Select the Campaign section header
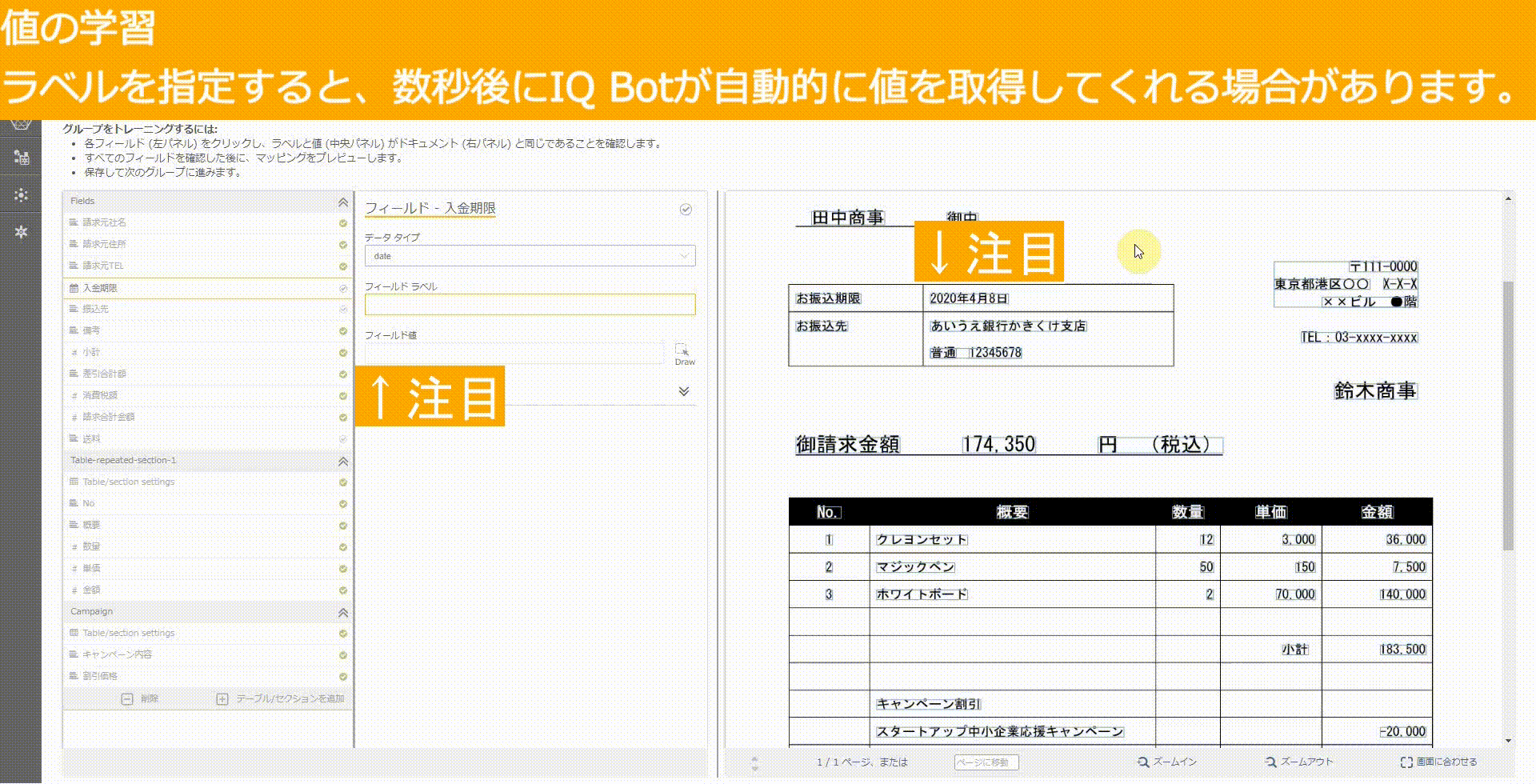The width and height of the screenshot is (1536, 784). pyautogui.click(x=90, y=610)
